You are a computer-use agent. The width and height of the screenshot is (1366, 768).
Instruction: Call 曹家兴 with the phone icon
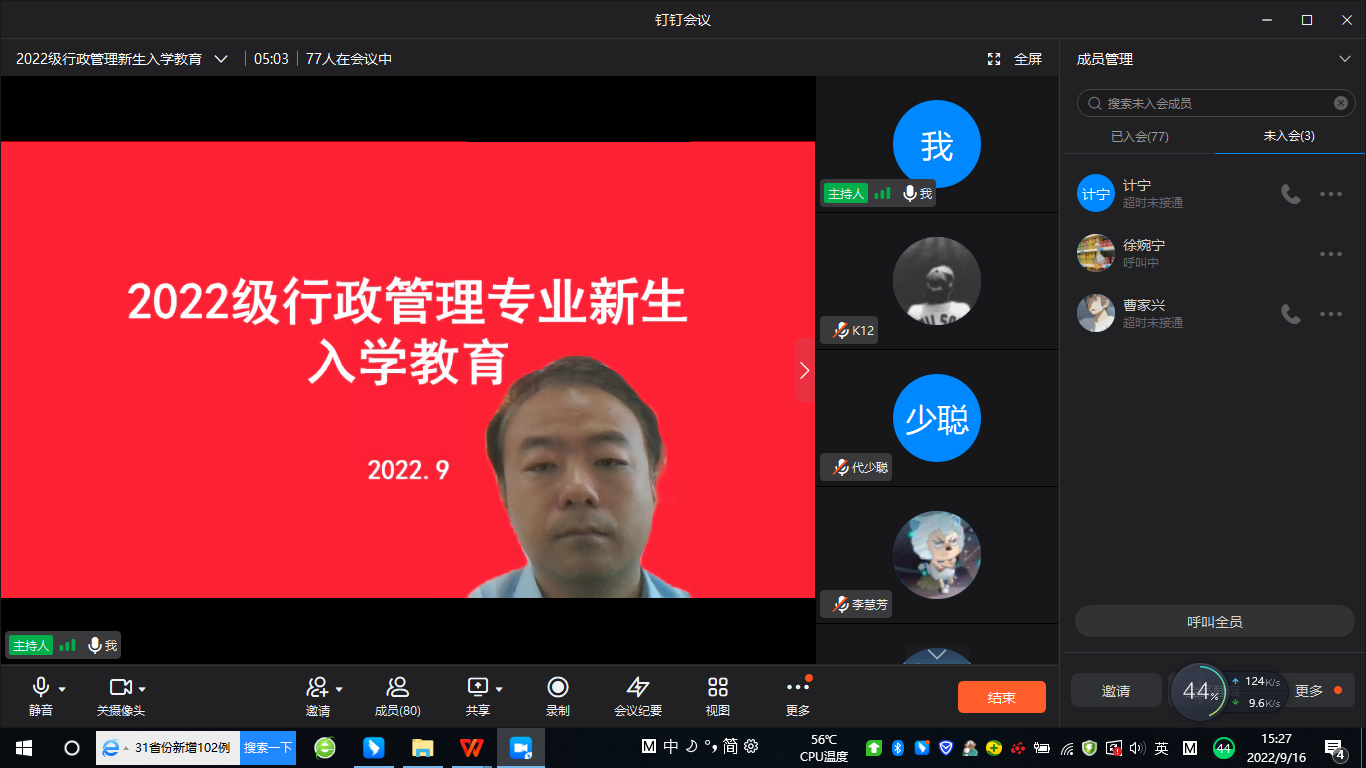click(1291, 314)
